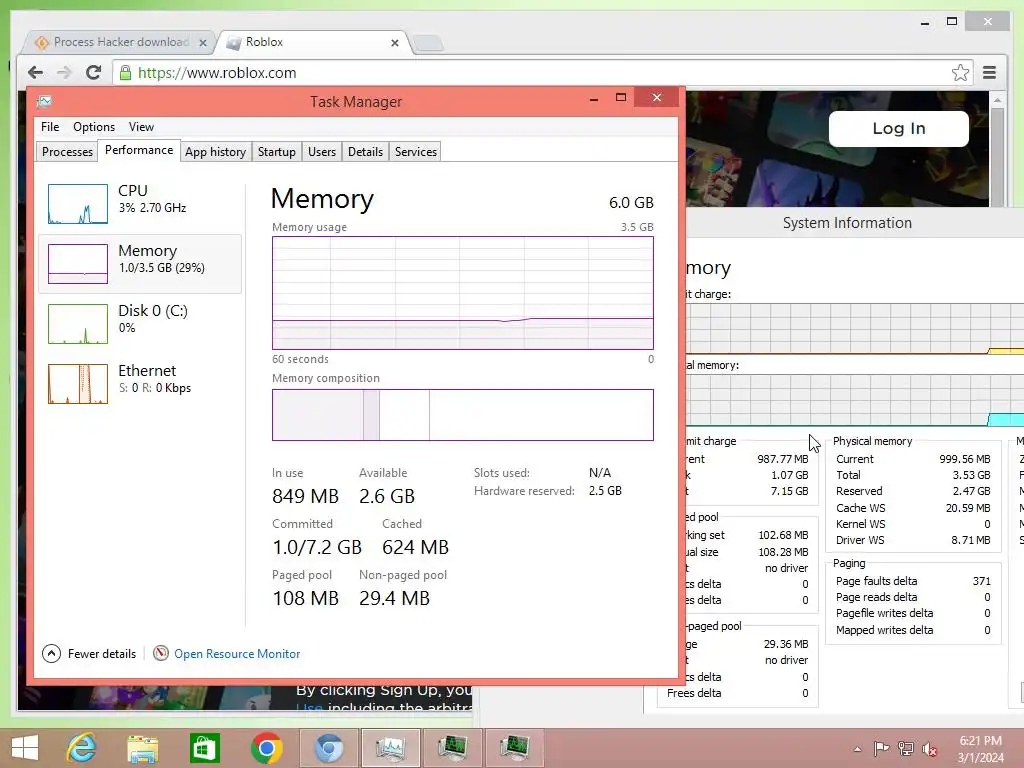Click the Memory composition bar
1024x768 pixels.
click(463, 415)
